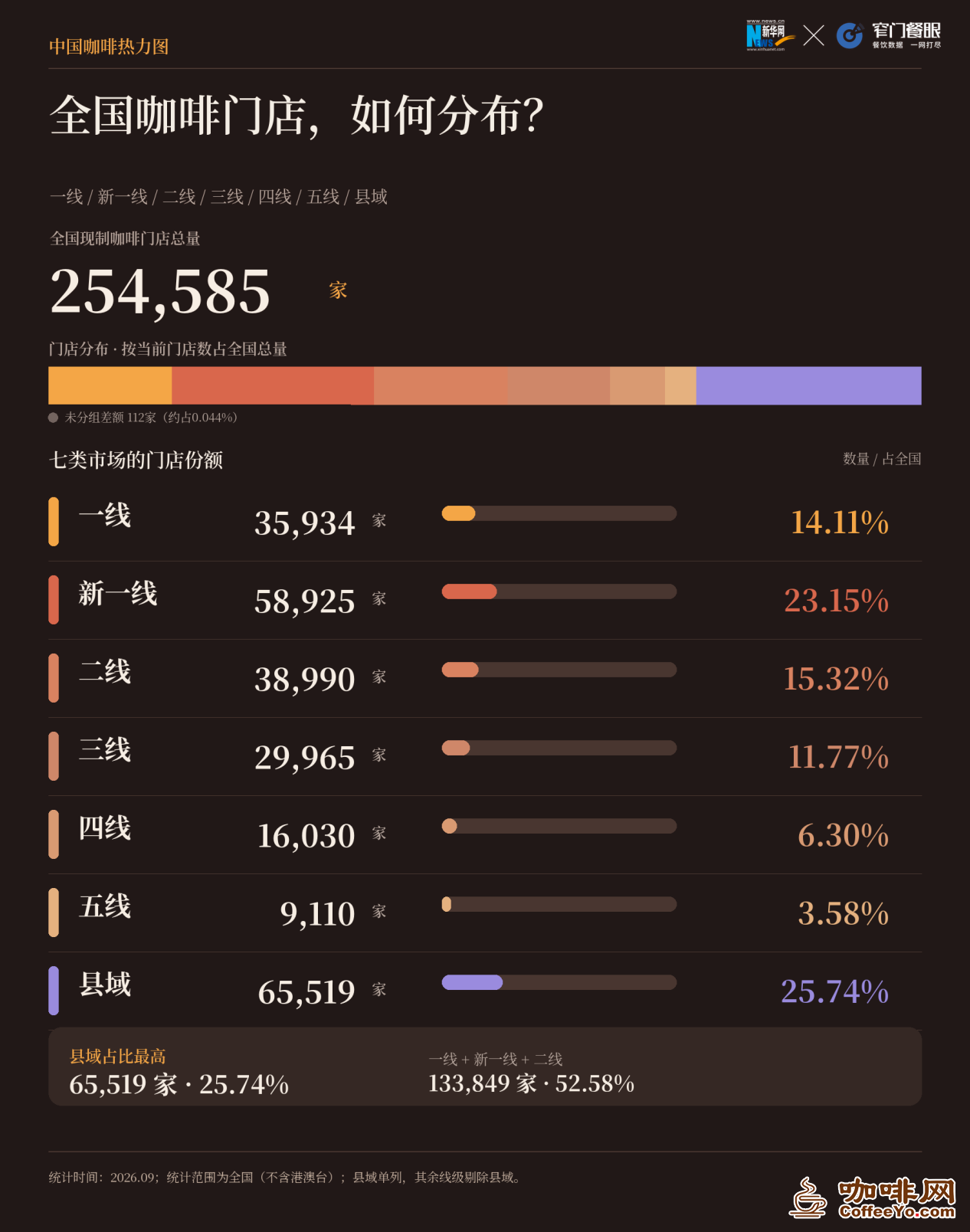Click the 23.15% percentage for 新一线
Image resolution: width=970 pixels, height=1232 pixels.
coord(836,601)
